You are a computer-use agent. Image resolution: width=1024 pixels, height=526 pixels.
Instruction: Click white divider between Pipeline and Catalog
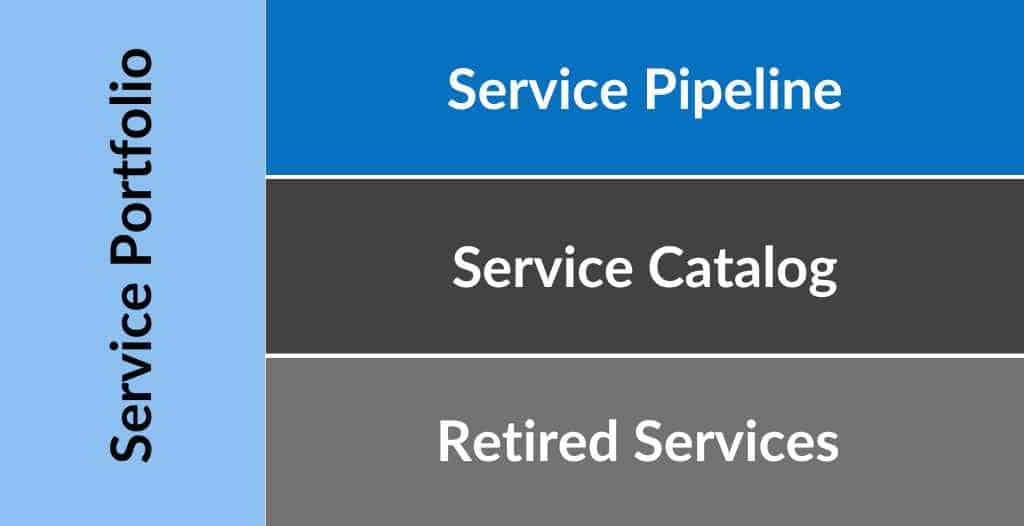(x=645, y=176)
